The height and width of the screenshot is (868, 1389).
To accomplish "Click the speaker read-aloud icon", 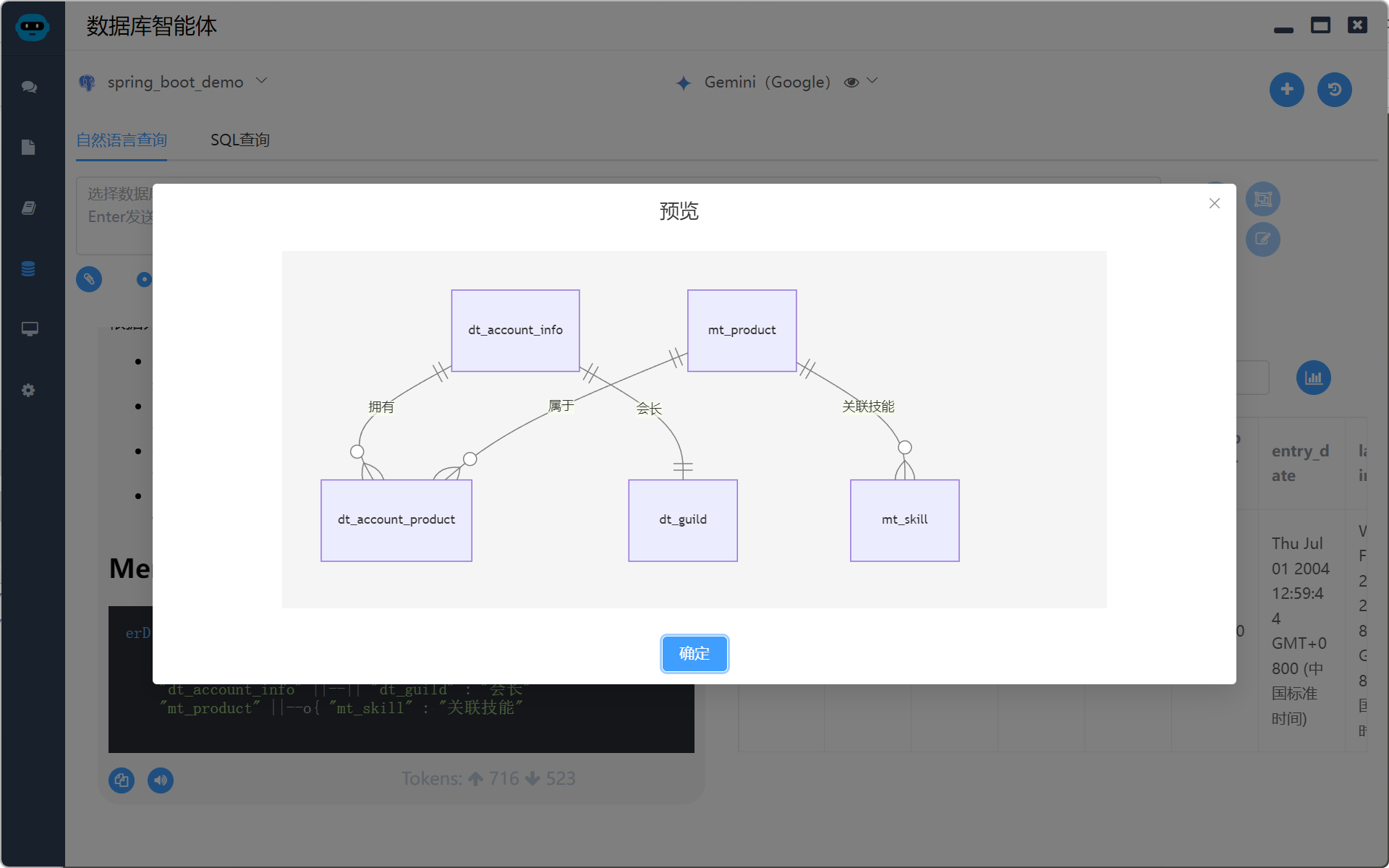I will pyautogui.click(x=161, y=780).
